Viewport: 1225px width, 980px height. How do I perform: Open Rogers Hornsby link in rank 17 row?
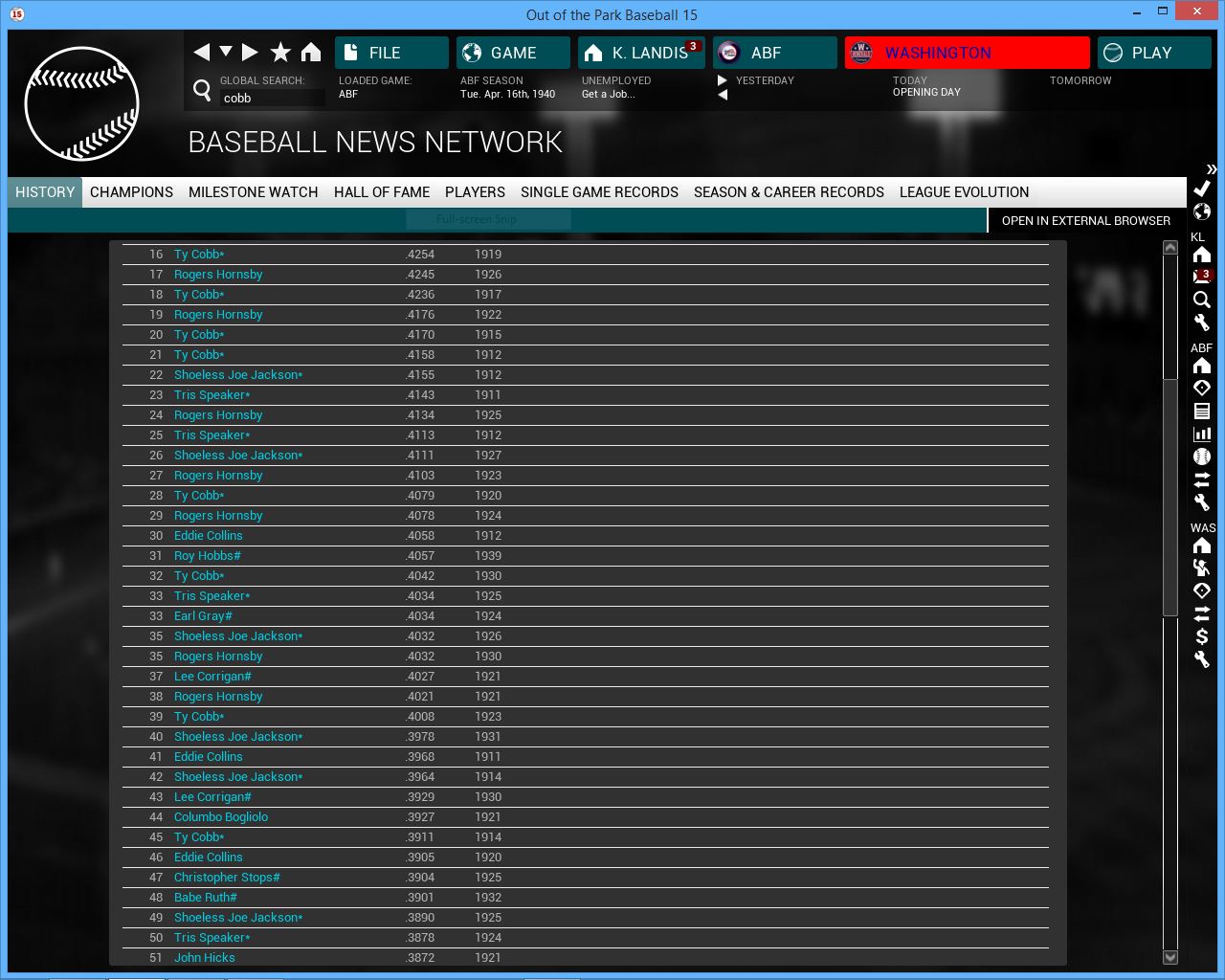pyautogui.click(x=218, y=274)
